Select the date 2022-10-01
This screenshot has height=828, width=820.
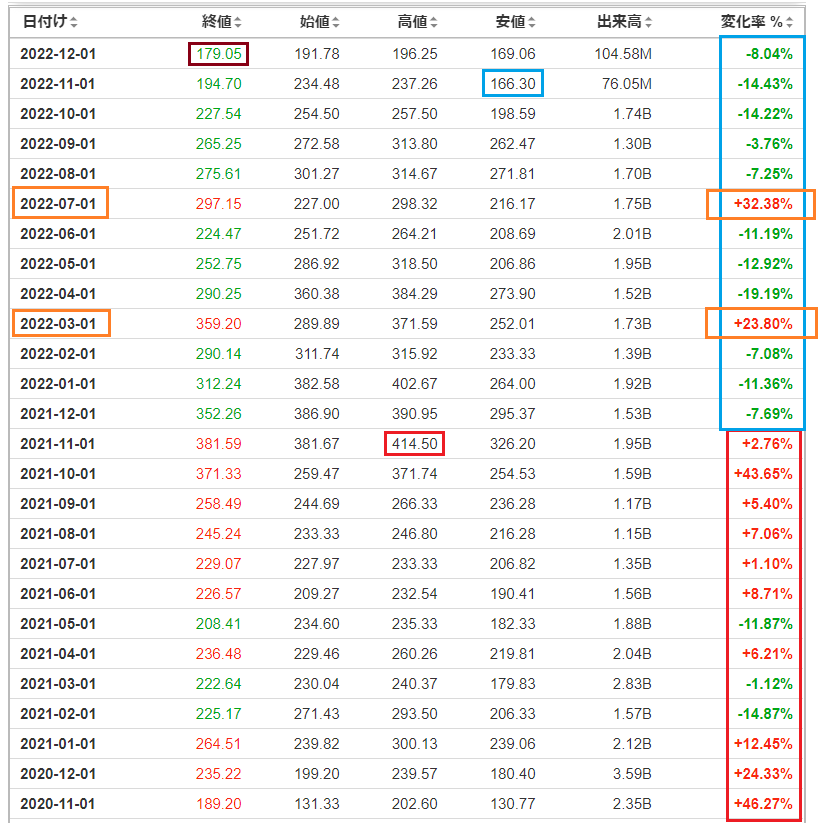click(58, 114)
